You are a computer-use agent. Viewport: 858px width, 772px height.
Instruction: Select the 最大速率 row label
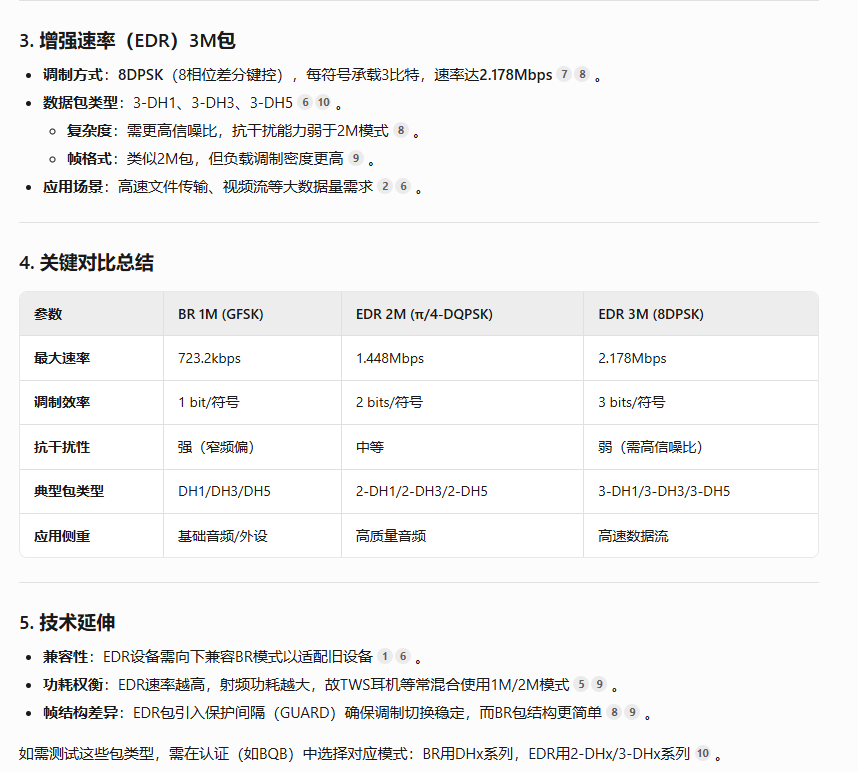click(x=62, y=358)
